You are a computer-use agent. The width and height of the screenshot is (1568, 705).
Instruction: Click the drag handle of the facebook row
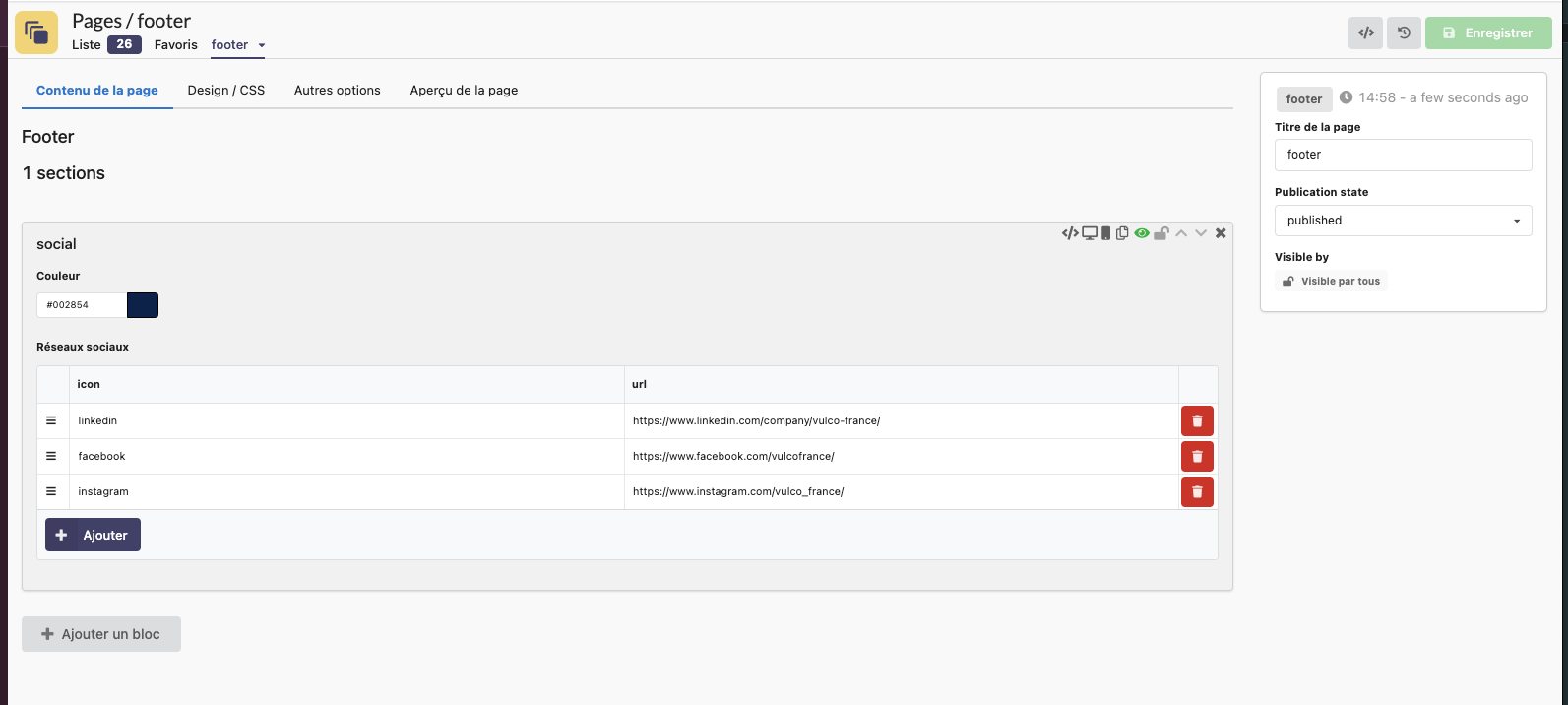[x=51, y=456]
